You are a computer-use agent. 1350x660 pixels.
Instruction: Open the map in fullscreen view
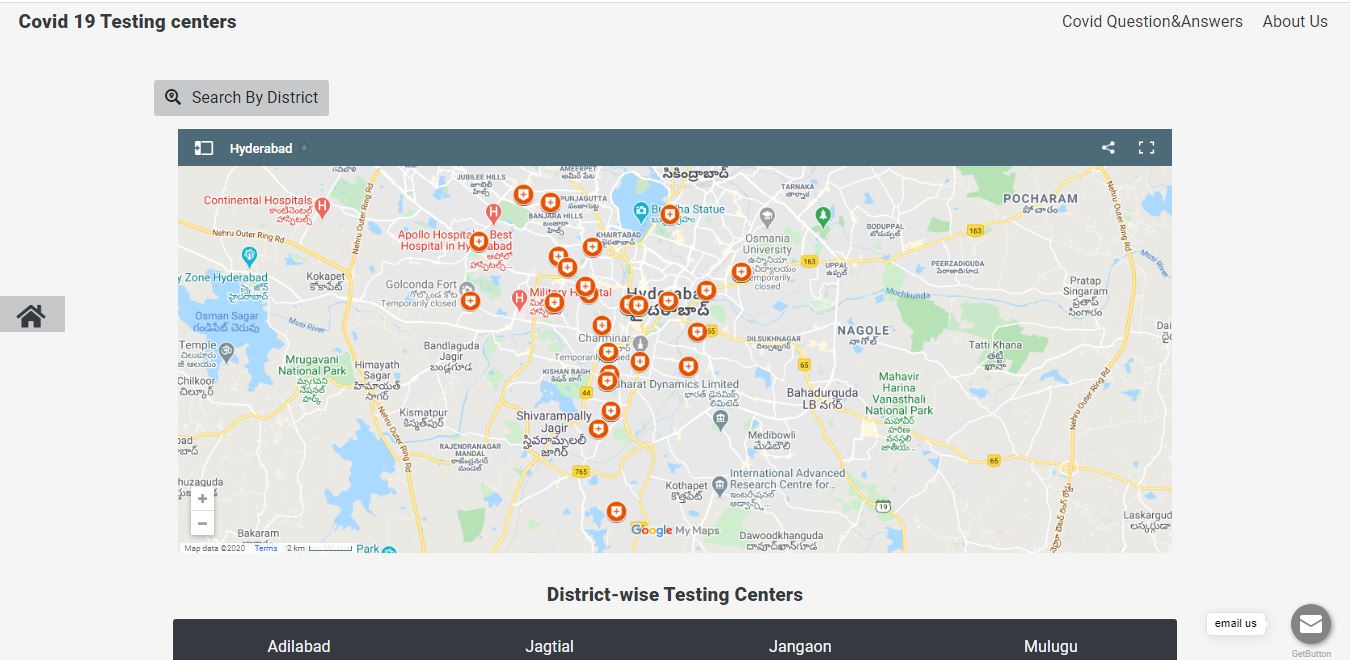coord(1146,148)
